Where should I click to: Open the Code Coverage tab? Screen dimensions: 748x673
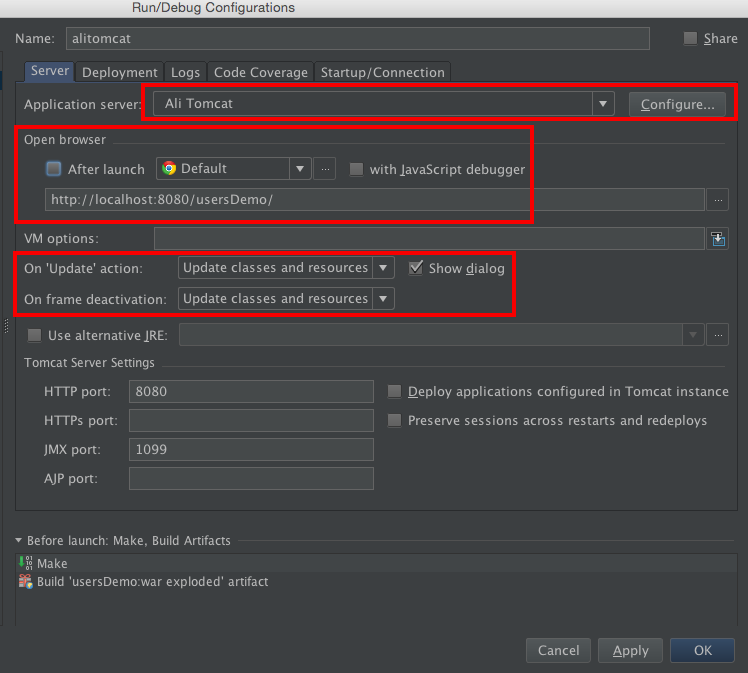(260, 72)
